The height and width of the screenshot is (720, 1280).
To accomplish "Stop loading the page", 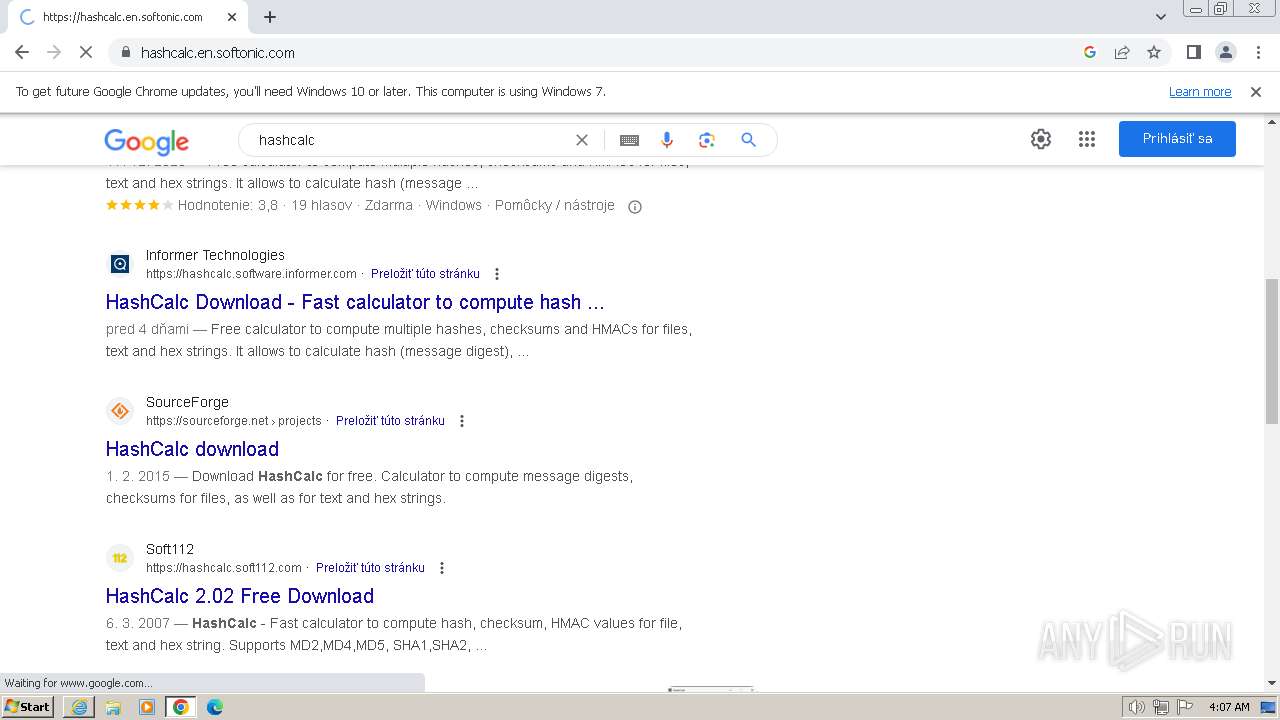I will pos(86,52).
